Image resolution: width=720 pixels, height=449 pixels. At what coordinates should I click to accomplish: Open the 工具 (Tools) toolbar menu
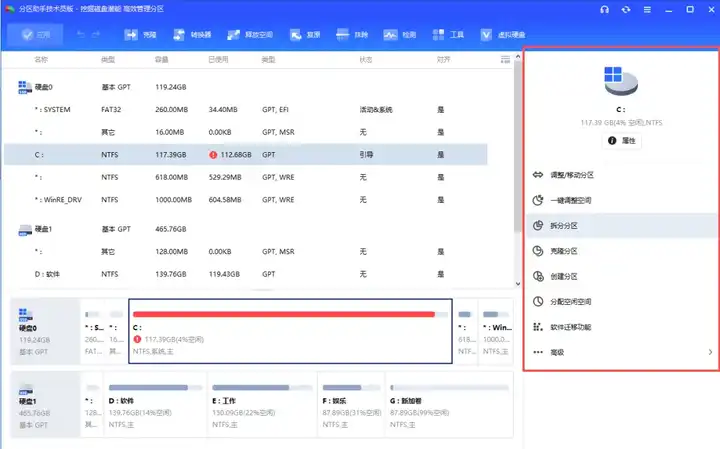[x=448, y=34]
